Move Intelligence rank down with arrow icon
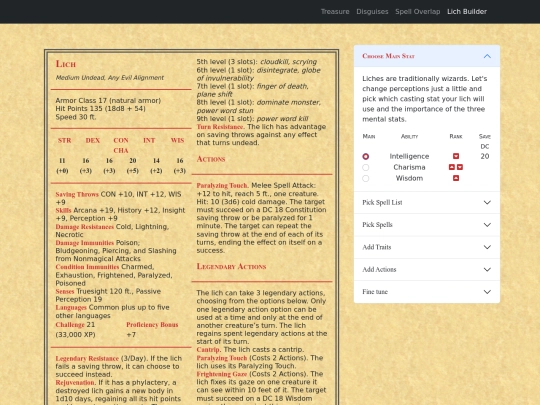The height and width of the screenshot is (405, 540). tap(456, 156)
